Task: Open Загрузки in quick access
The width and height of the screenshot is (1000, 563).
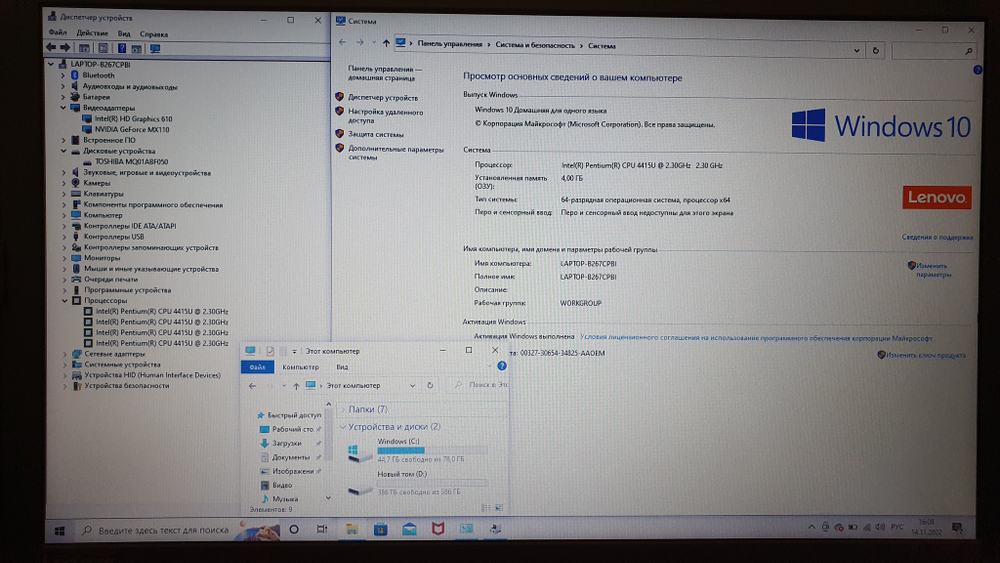Action: [x=286, y=443]
